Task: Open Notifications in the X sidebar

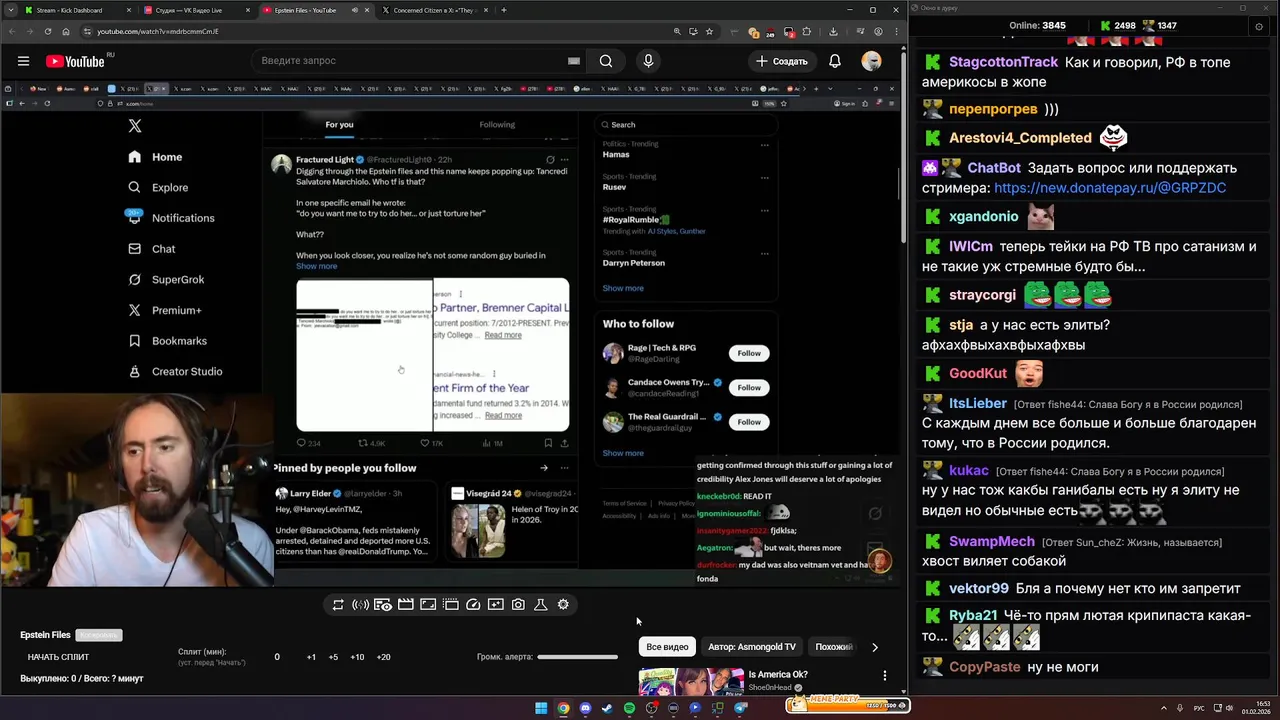Action: (171, 218)
